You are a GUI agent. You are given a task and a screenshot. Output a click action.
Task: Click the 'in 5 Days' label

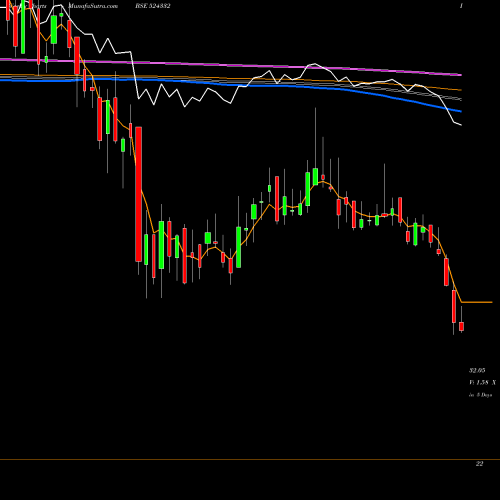tap(481, 395)
